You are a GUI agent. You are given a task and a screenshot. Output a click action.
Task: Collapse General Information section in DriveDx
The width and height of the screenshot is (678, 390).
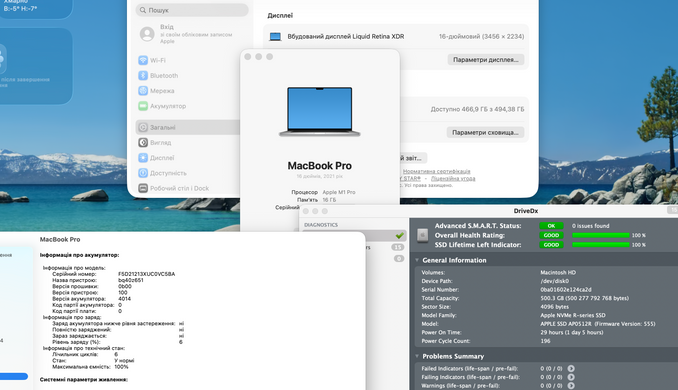point(417,260)
